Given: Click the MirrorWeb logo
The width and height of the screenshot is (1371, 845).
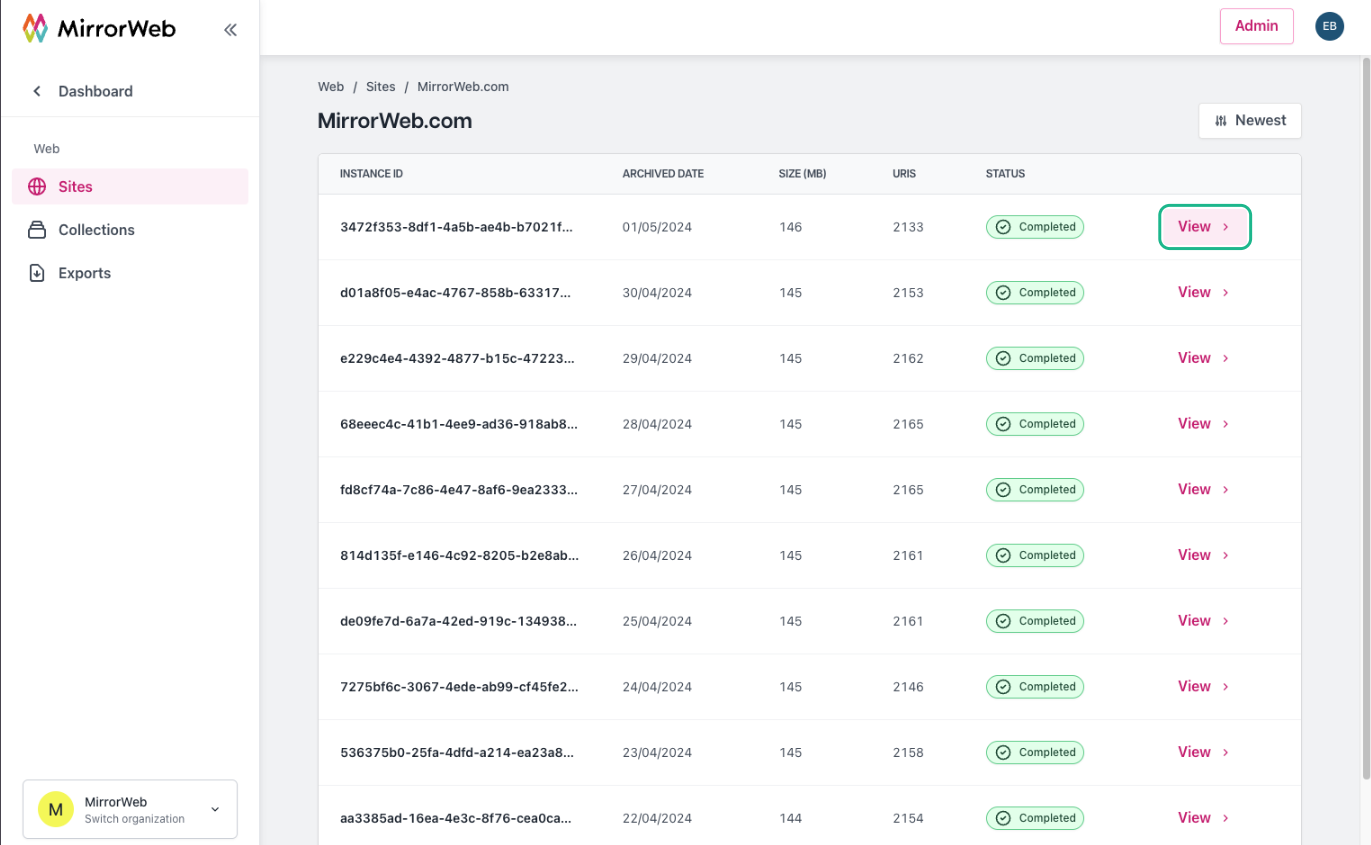Looking at the screenshot, I should (99, 28).
